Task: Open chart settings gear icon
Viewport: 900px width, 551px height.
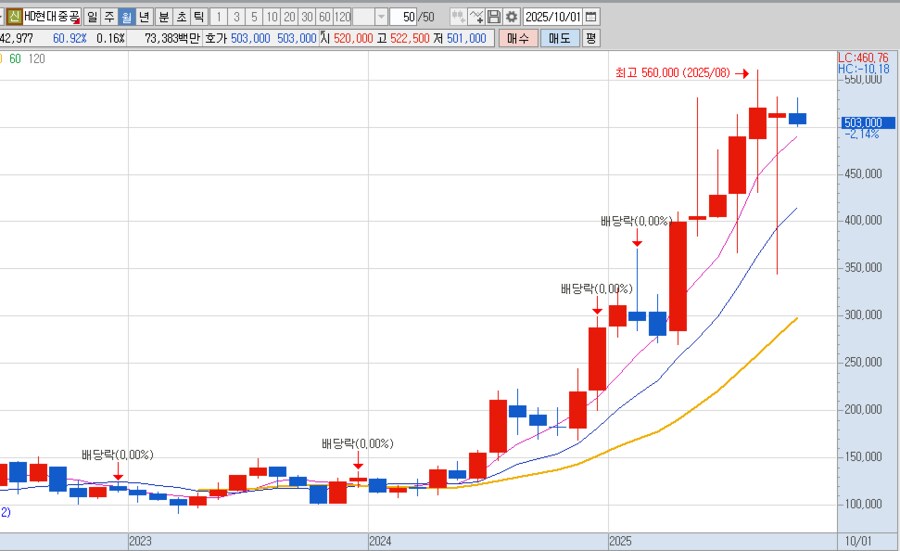Action: click(x=511, y=17)
